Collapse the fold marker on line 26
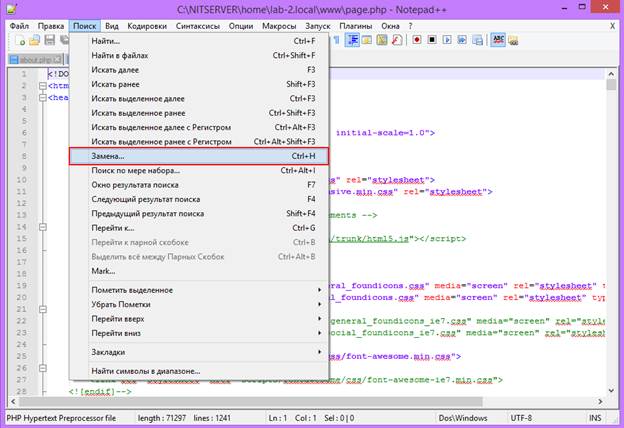Viewport: 624px width, 428px height. pyautogui.click(x=43, y=368)
